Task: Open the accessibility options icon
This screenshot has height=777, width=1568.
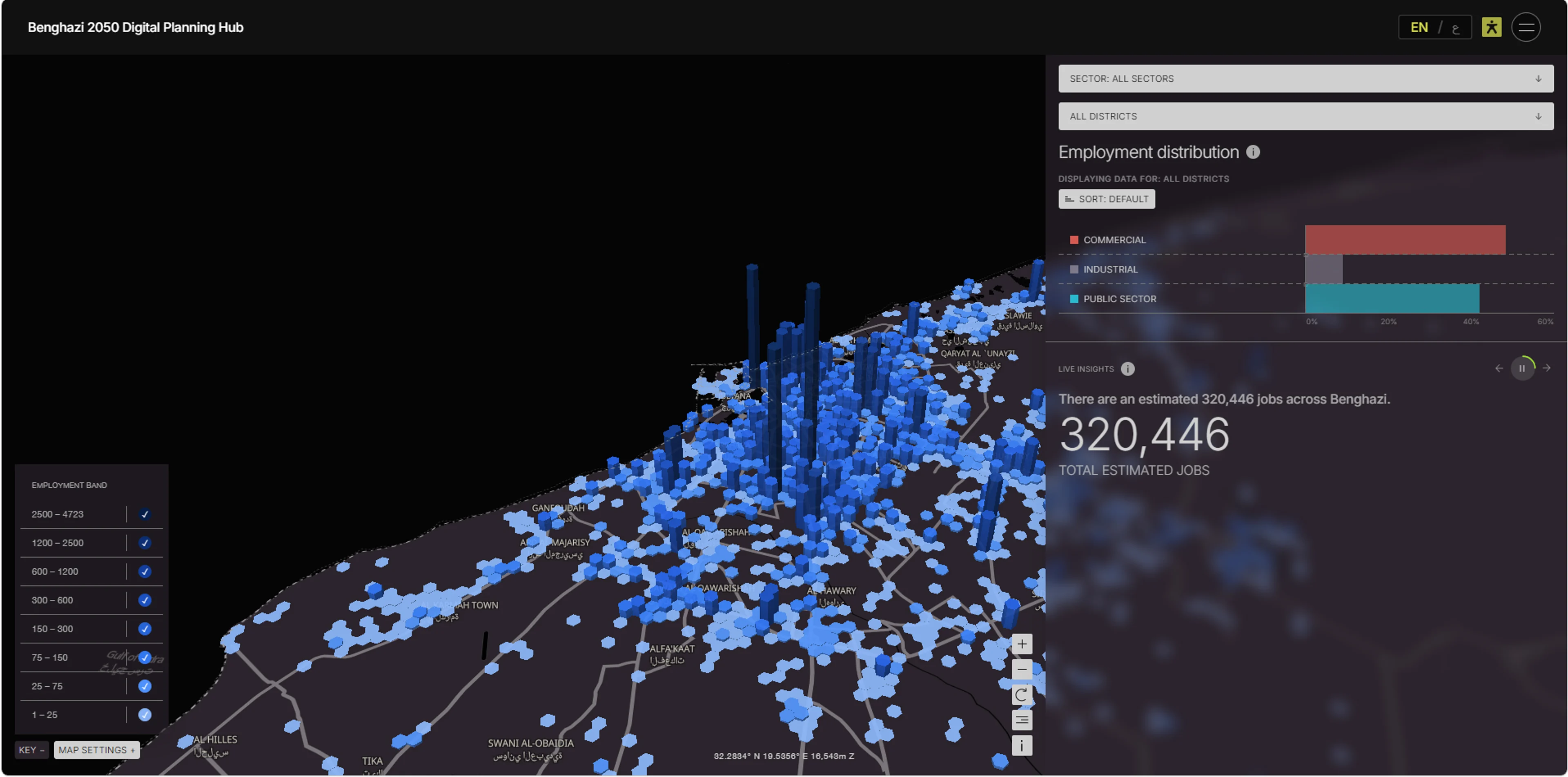Action: 1491,27
